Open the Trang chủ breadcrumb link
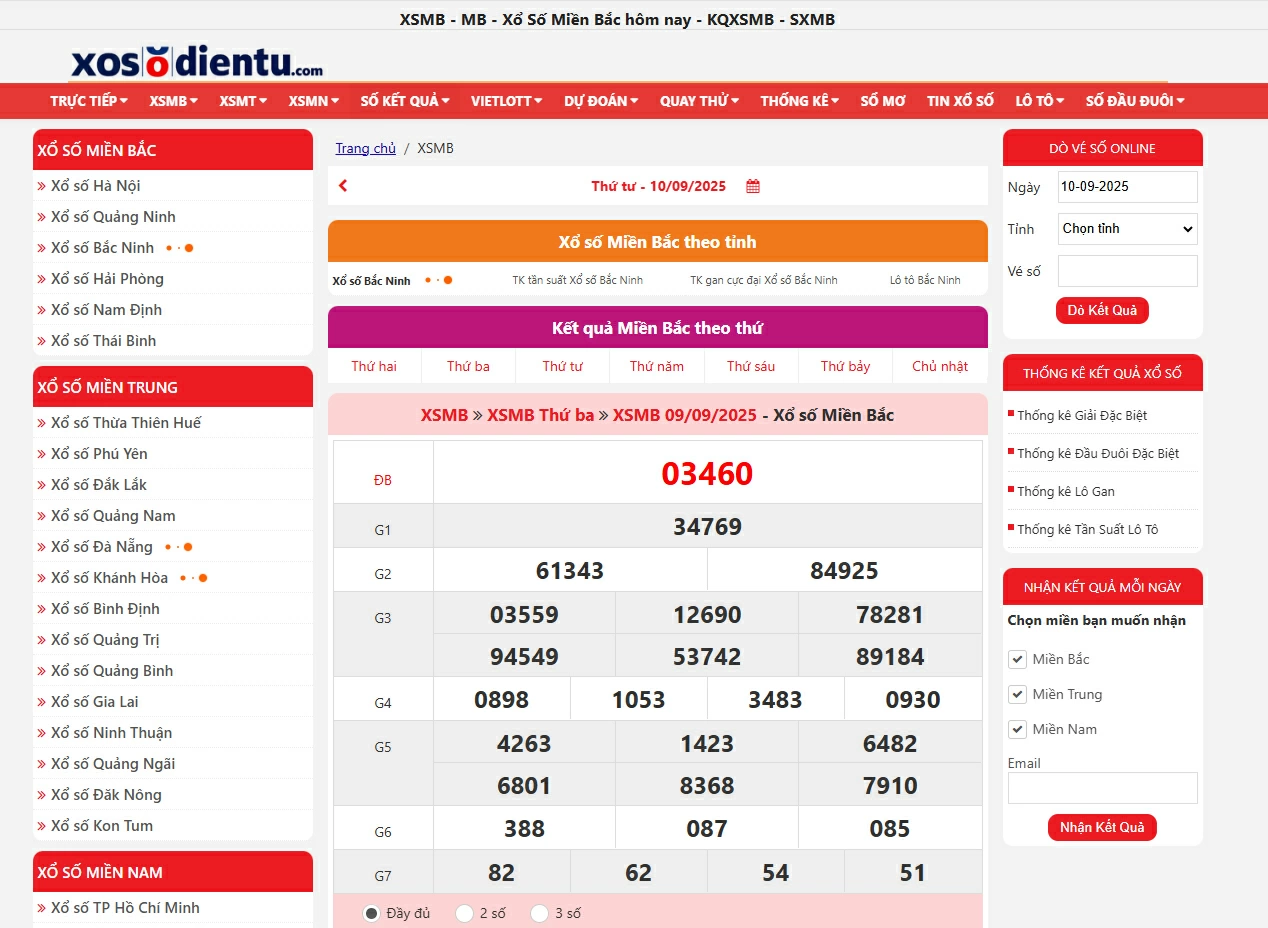The height and width of the screenshot is (928, 1268). click(x=365, y=148)
